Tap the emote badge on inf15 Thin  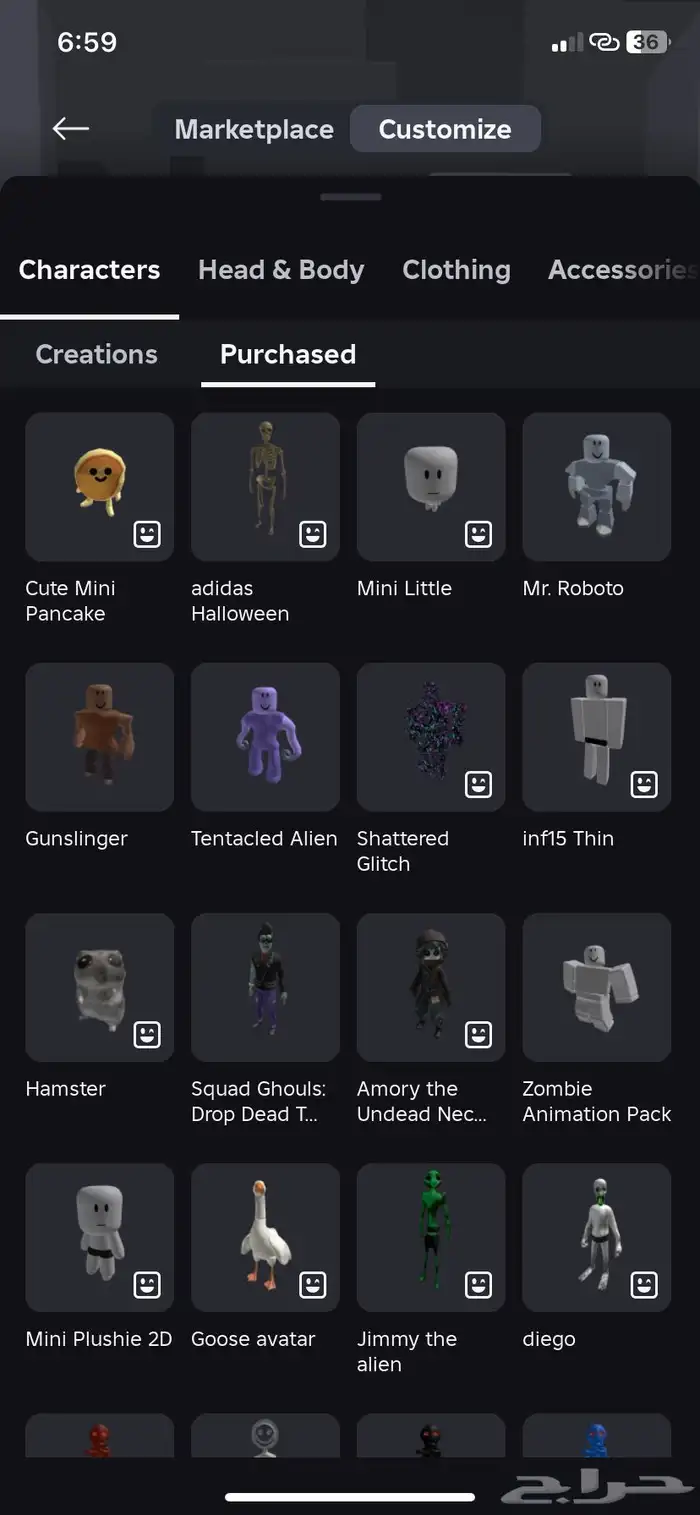645,784
